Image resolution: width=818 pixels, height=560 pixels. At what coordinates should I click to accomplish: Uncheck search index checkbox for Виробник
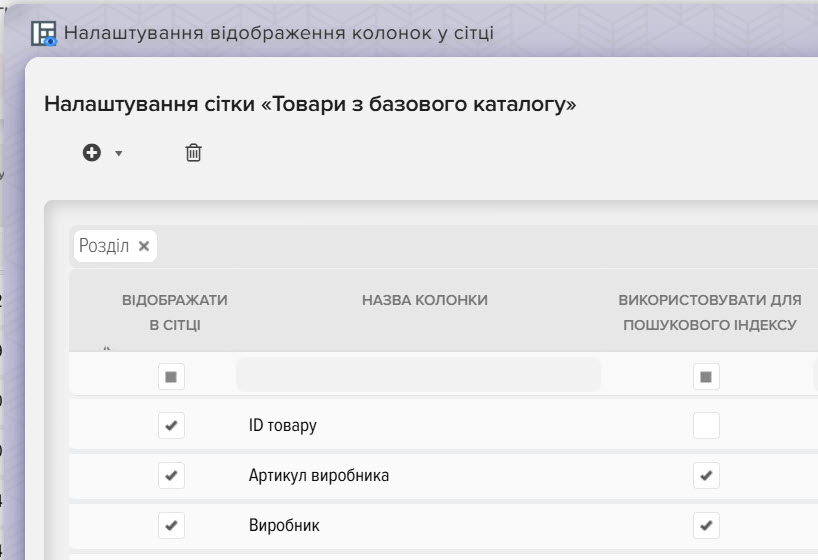706,525
